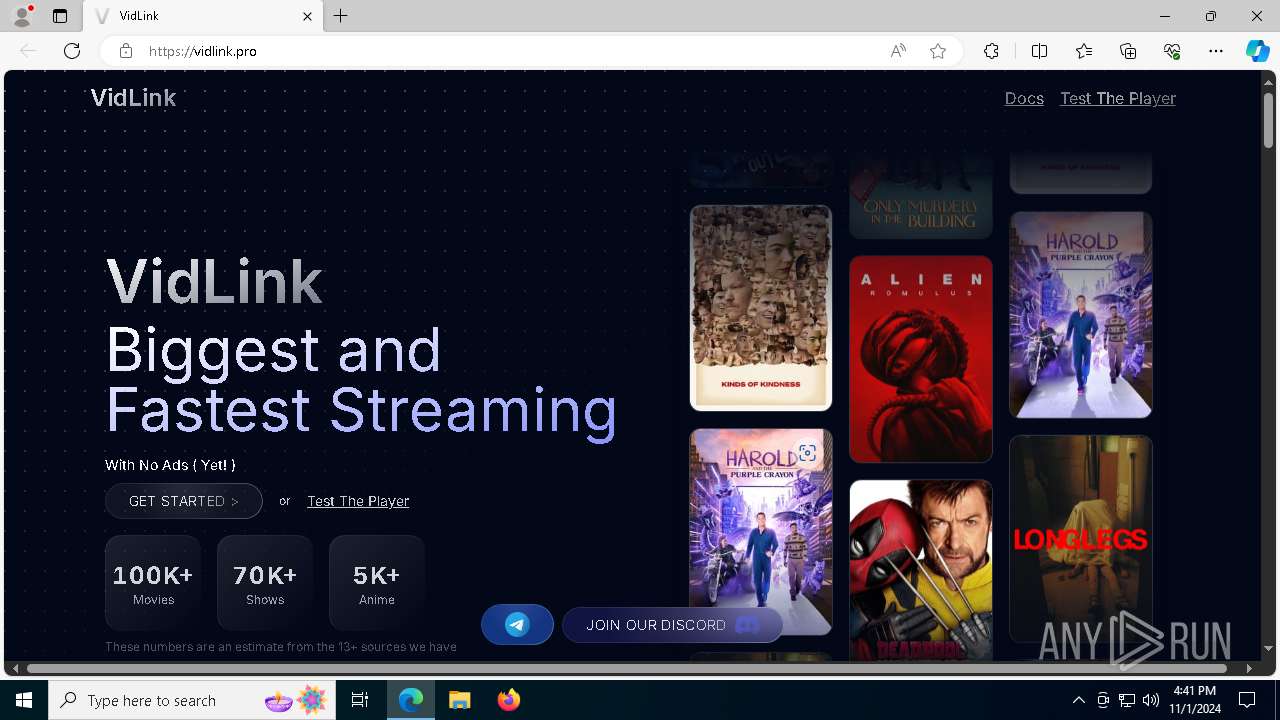
Task: Click Harold poster in right column
Action: coord(1081,314)
